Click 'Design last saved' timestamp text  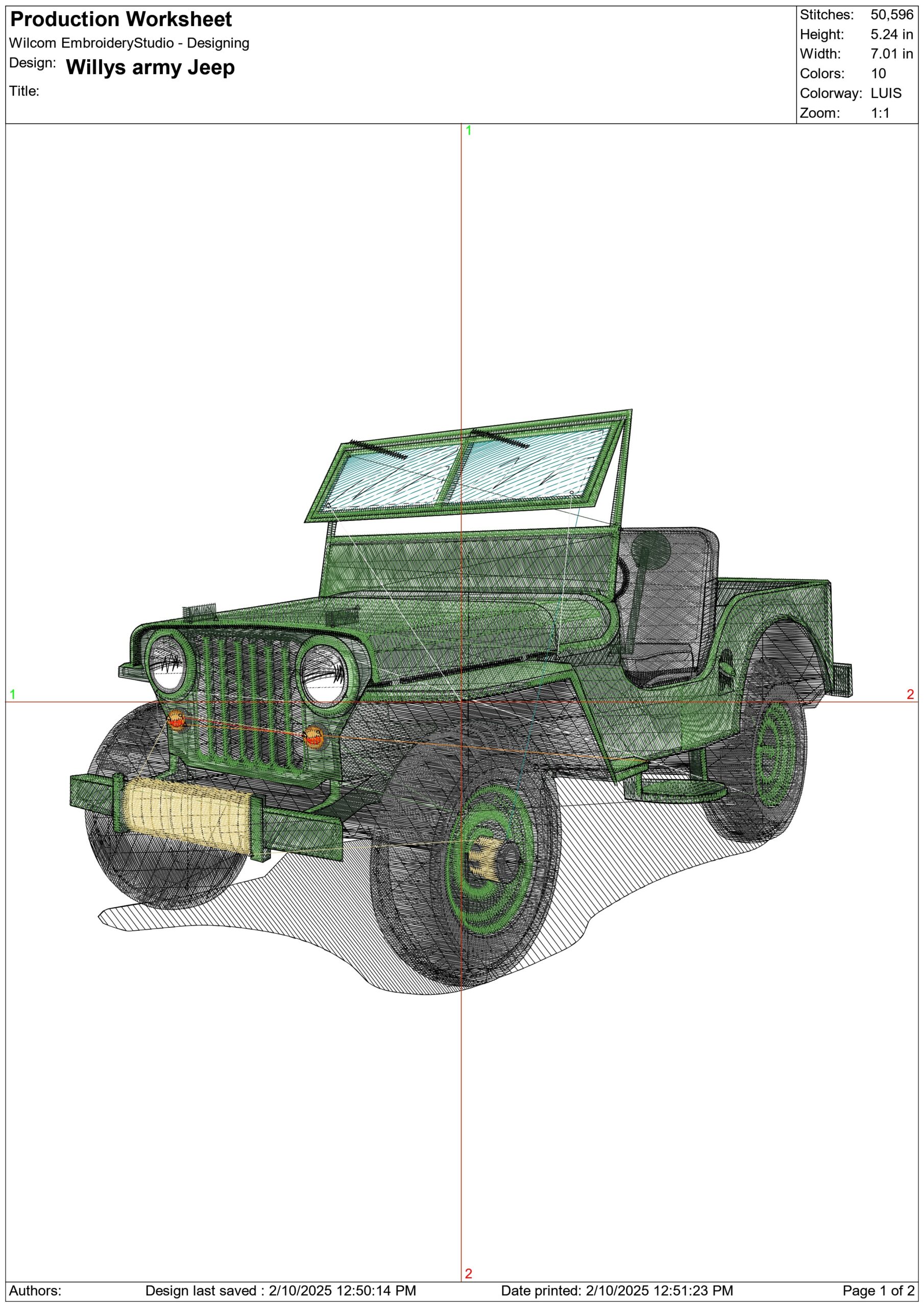(x=281, y=1291)
